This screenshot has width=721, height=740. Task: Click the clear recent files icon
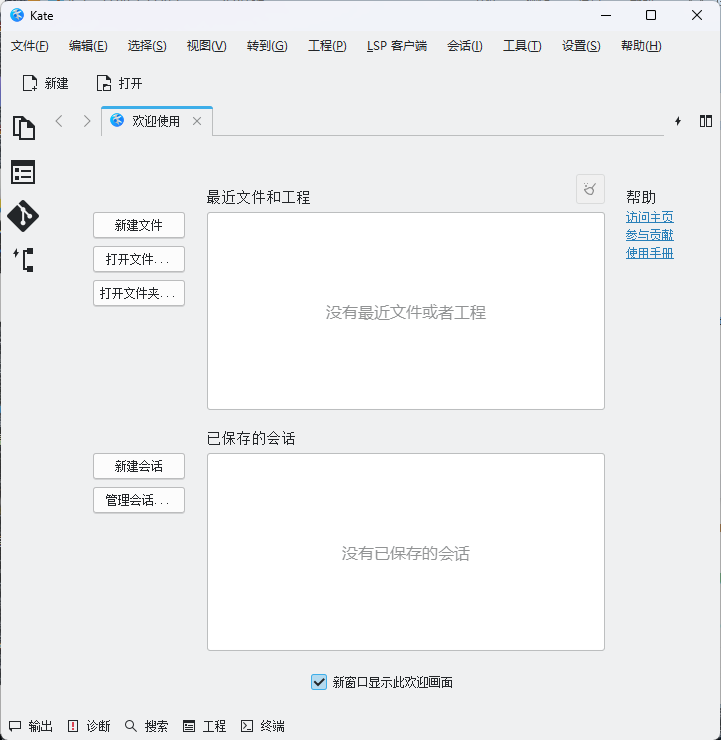(x=590, y=188)
